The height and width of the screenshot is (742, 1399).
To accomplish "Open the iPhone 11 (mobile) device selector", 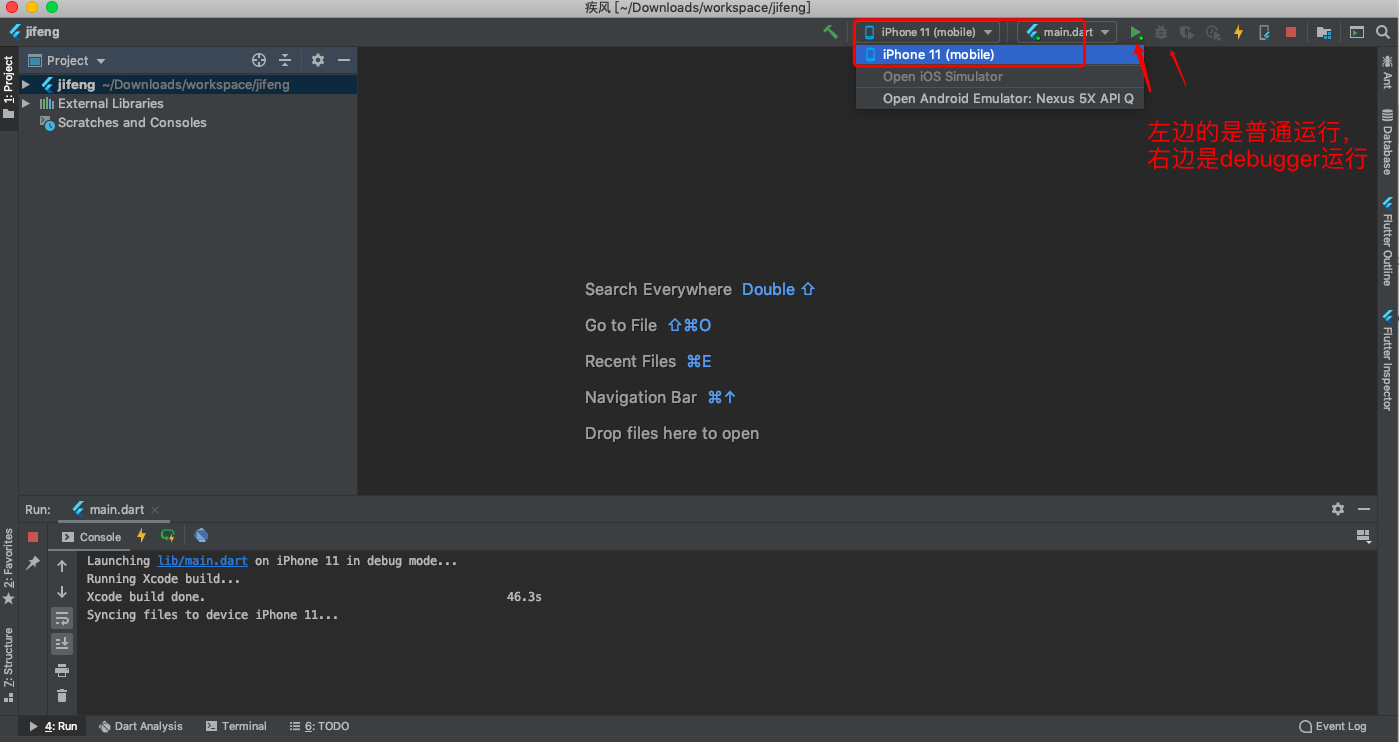I will tap(929, 32).
